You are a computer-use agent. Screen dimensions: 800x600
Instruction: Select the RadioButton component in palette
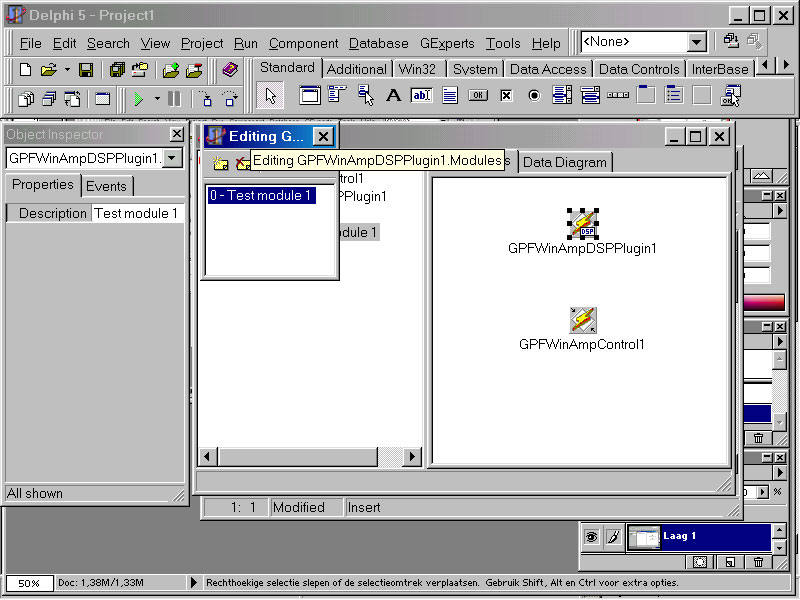(534, 96)
